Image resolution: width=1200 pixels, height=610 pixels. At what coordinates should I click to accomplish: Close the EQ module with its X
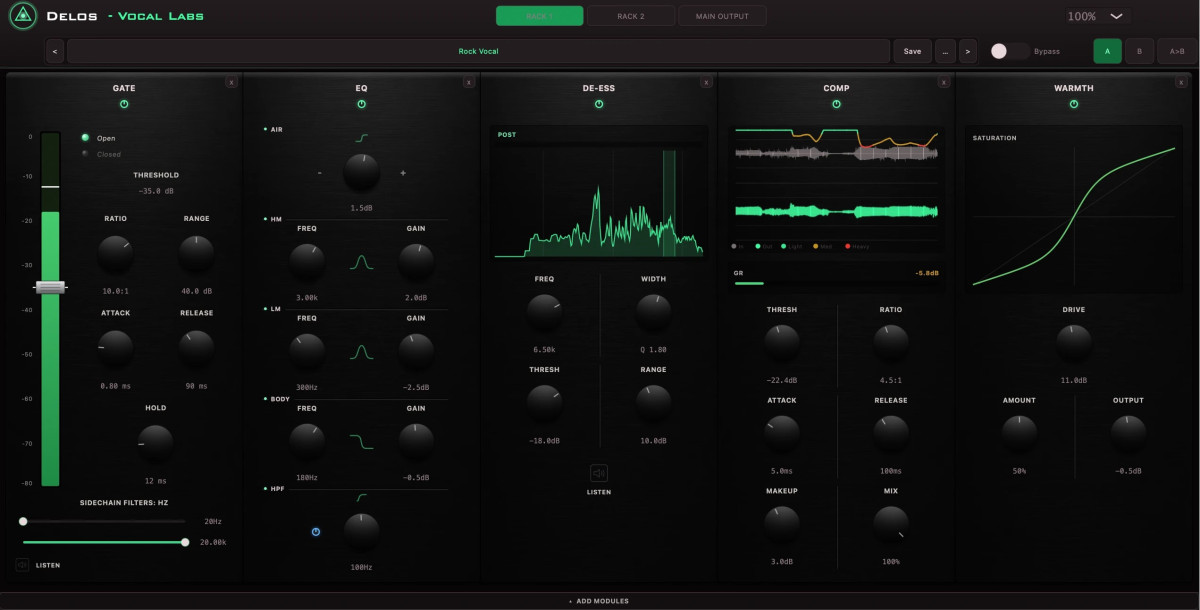(469, 82)
